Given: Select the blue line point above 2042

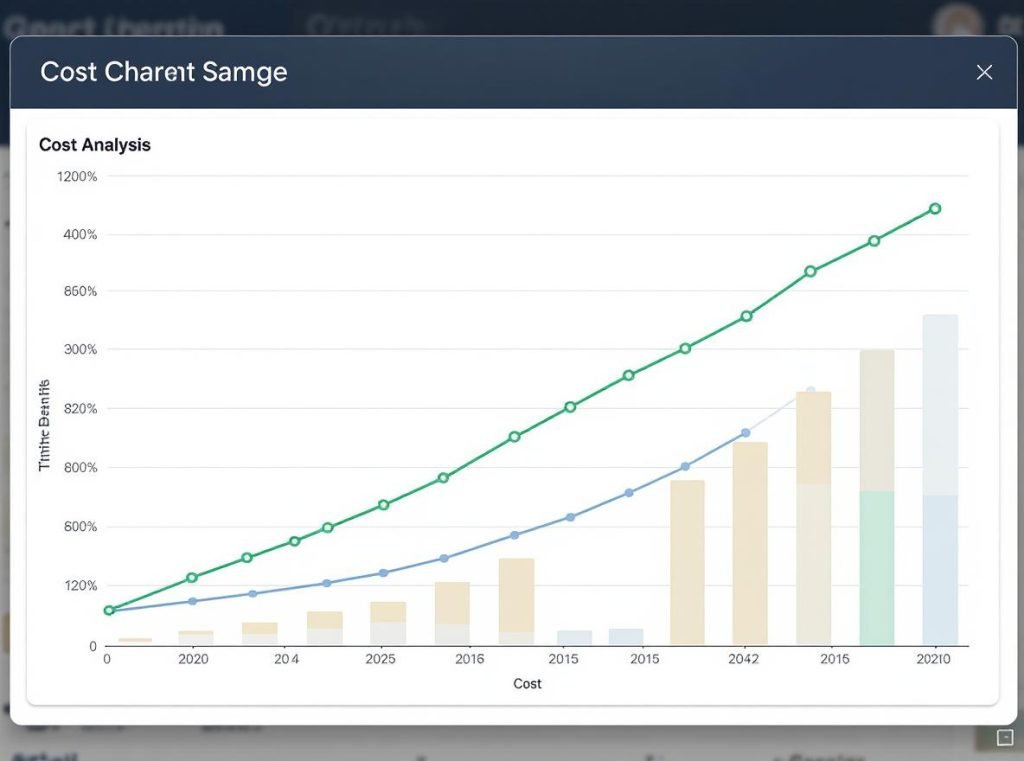Looking at the screenshot, I should click(x=745, y=433).
